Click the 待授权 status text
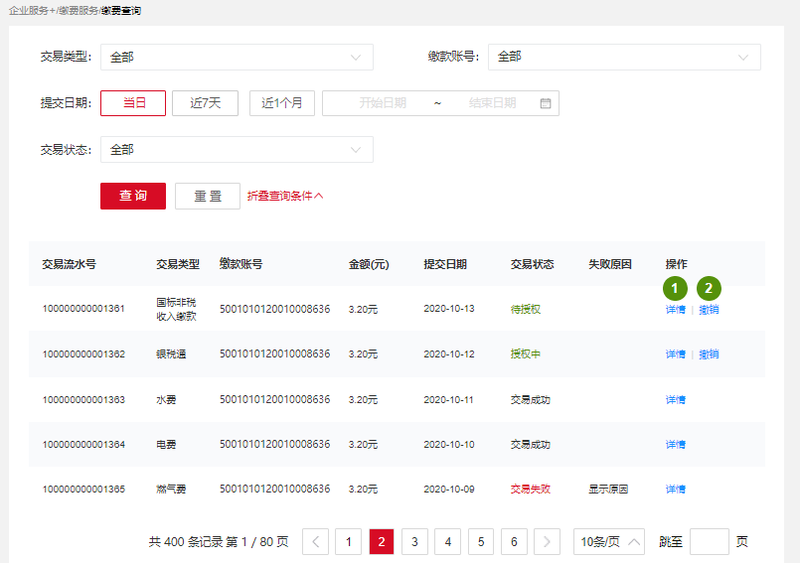Screen dimensions: 800x563 click(526, 309)
